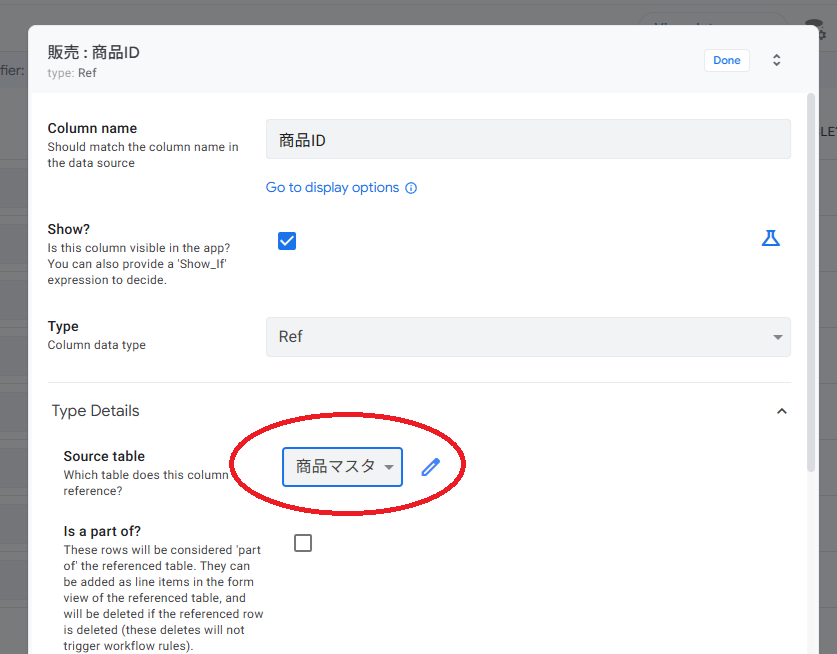Screen dimensions: 837x654
Task: Click the up-down arrows icon beside Done
Action: [x=776, y=60]
